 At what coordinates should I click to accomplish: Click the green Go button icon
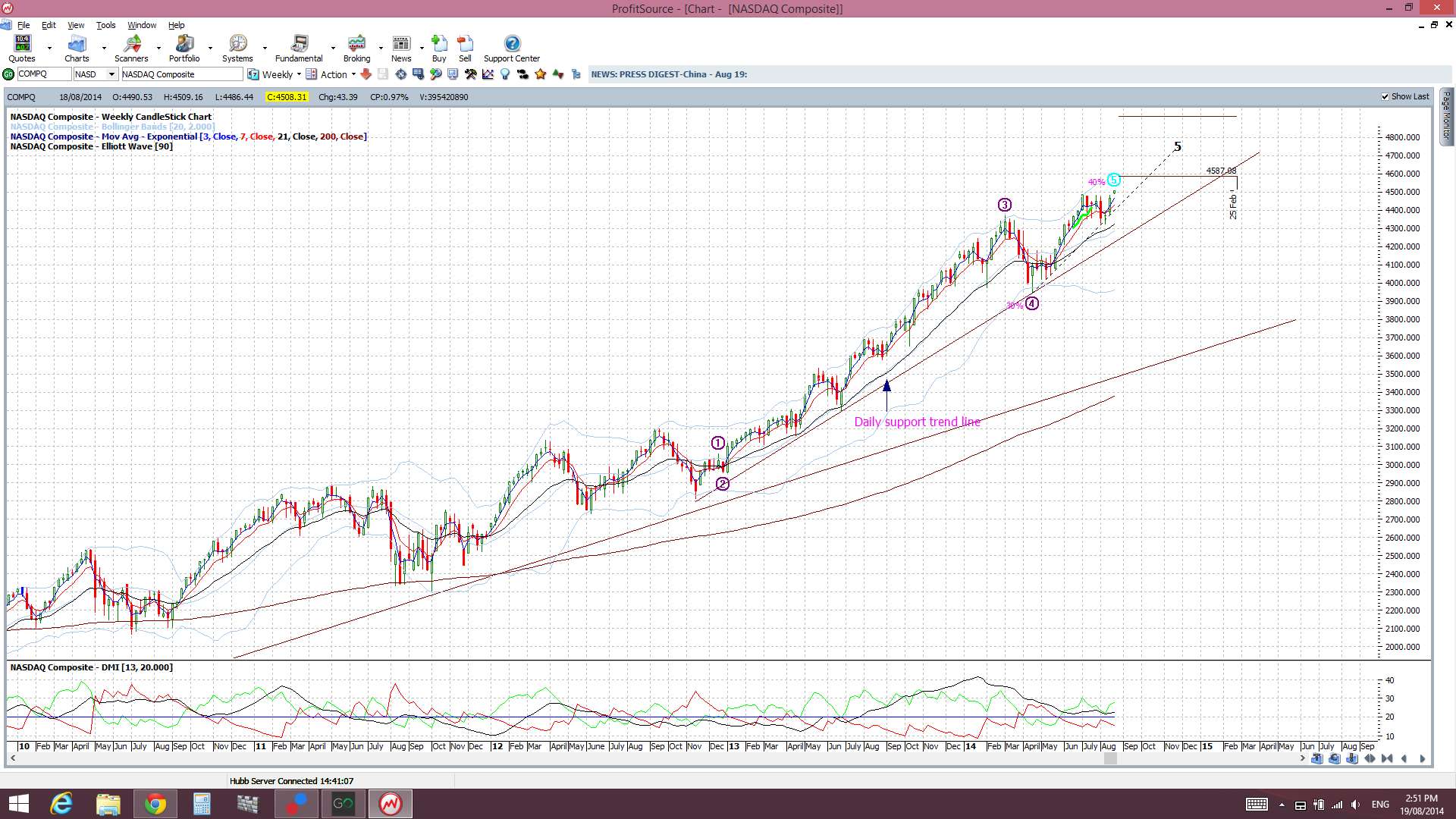coord(8,74)
